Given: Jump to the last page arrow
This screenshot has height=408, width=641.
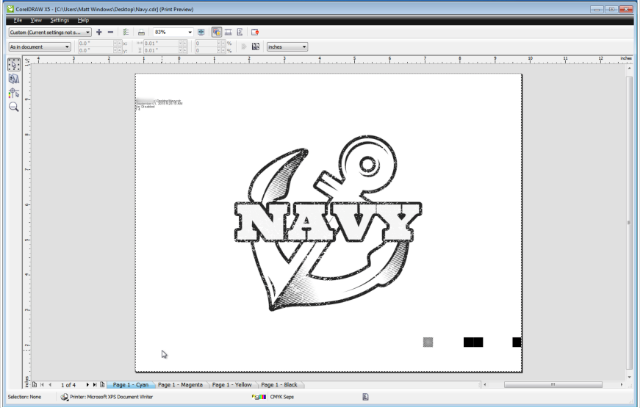Looking at the screenshot, I should (x=94, y=385).
